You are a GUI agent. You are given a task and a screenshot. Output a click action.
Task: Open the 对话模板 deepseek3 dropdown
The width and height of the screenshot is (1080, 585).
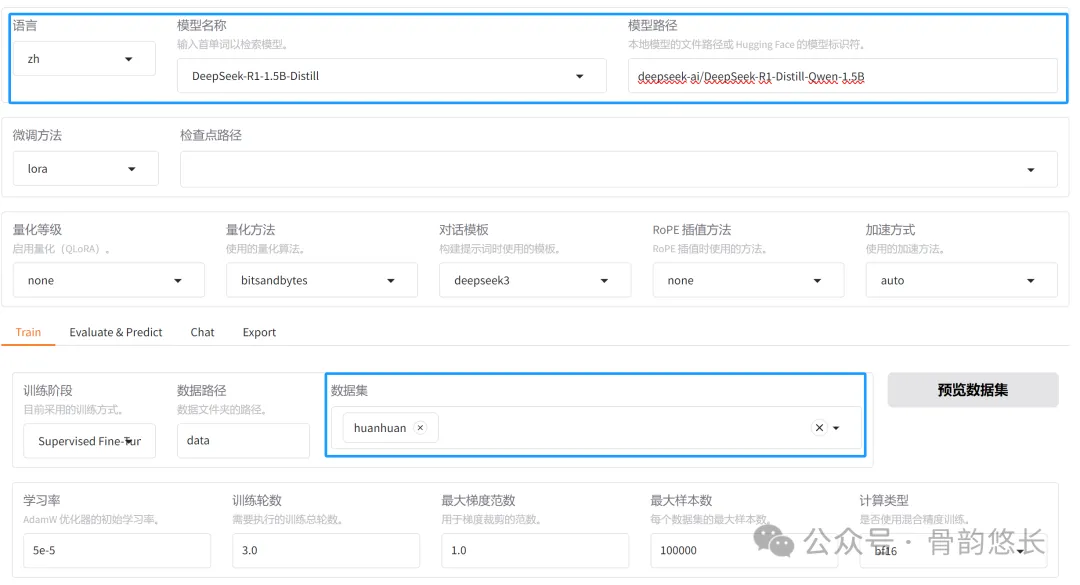(x=535, y=280)
